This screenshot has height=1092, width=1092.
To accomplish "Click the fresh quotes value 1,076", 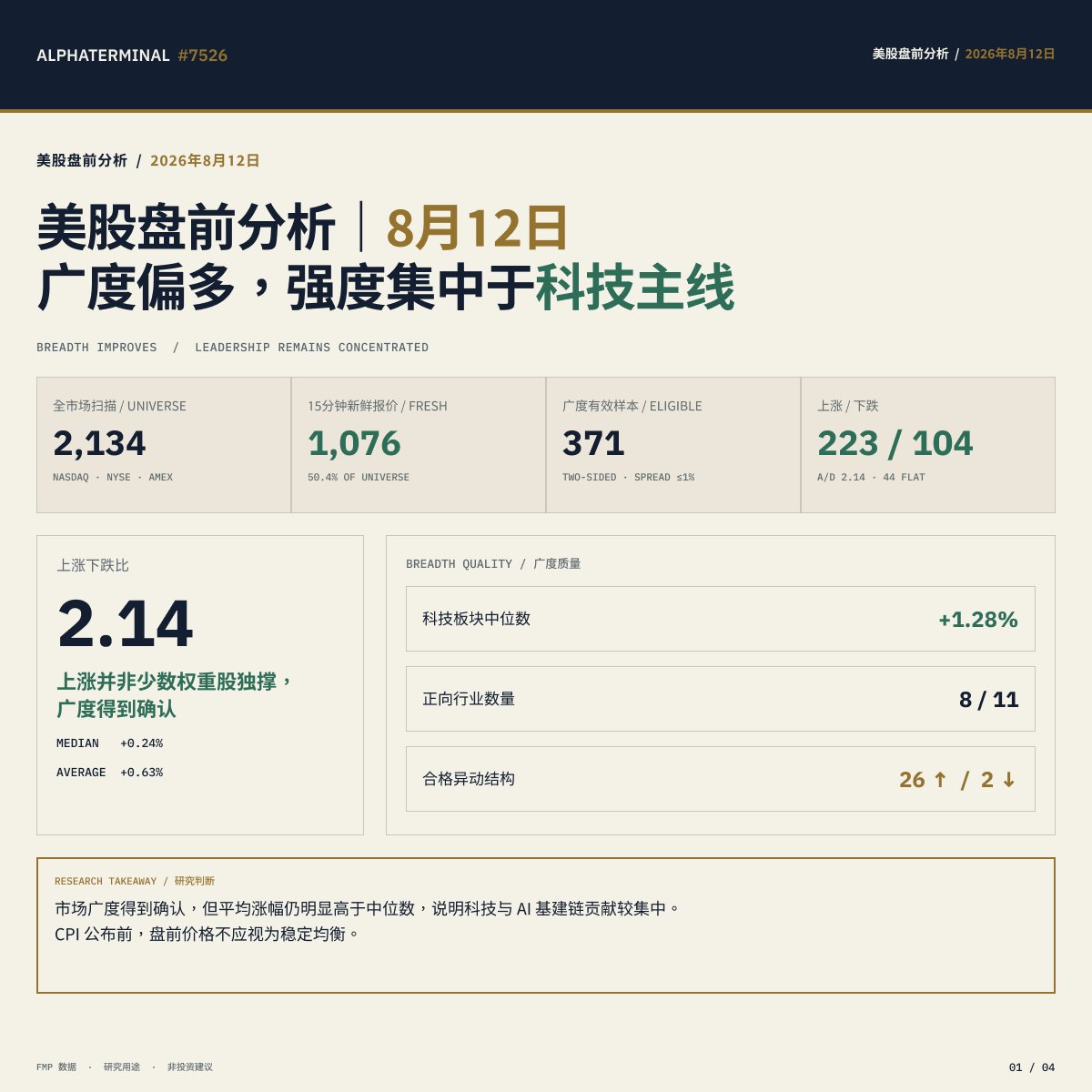I will (354, 443).
